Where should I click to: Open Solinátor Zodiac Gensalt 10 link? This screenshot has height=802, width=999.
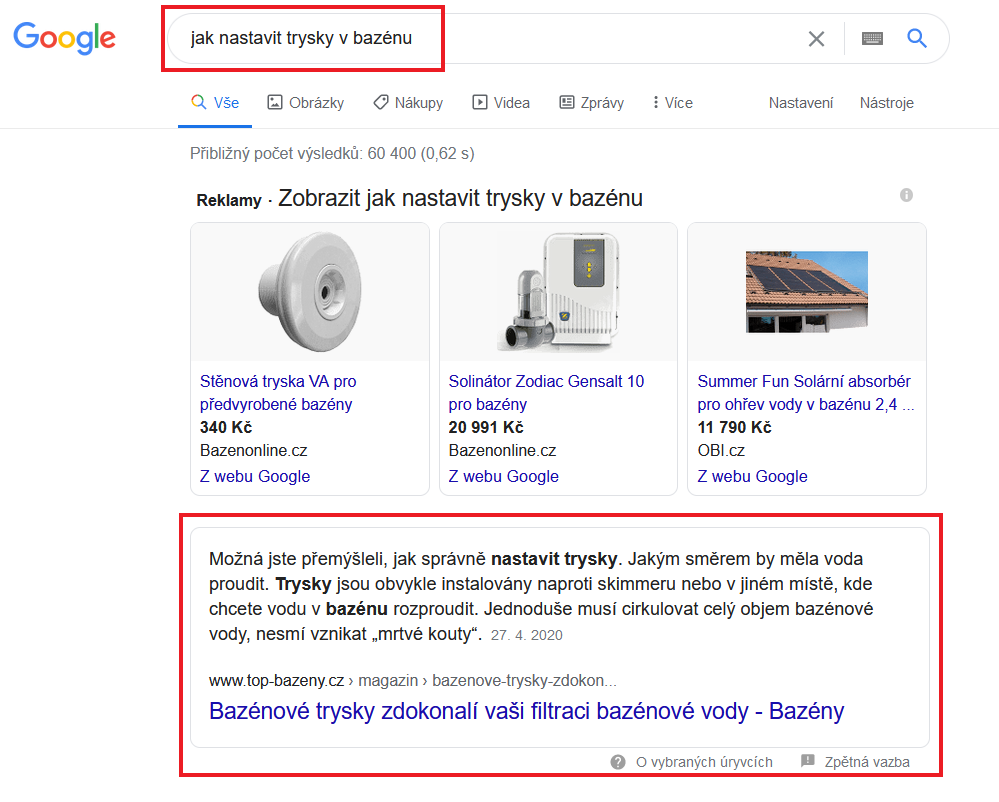coord(546,392)
